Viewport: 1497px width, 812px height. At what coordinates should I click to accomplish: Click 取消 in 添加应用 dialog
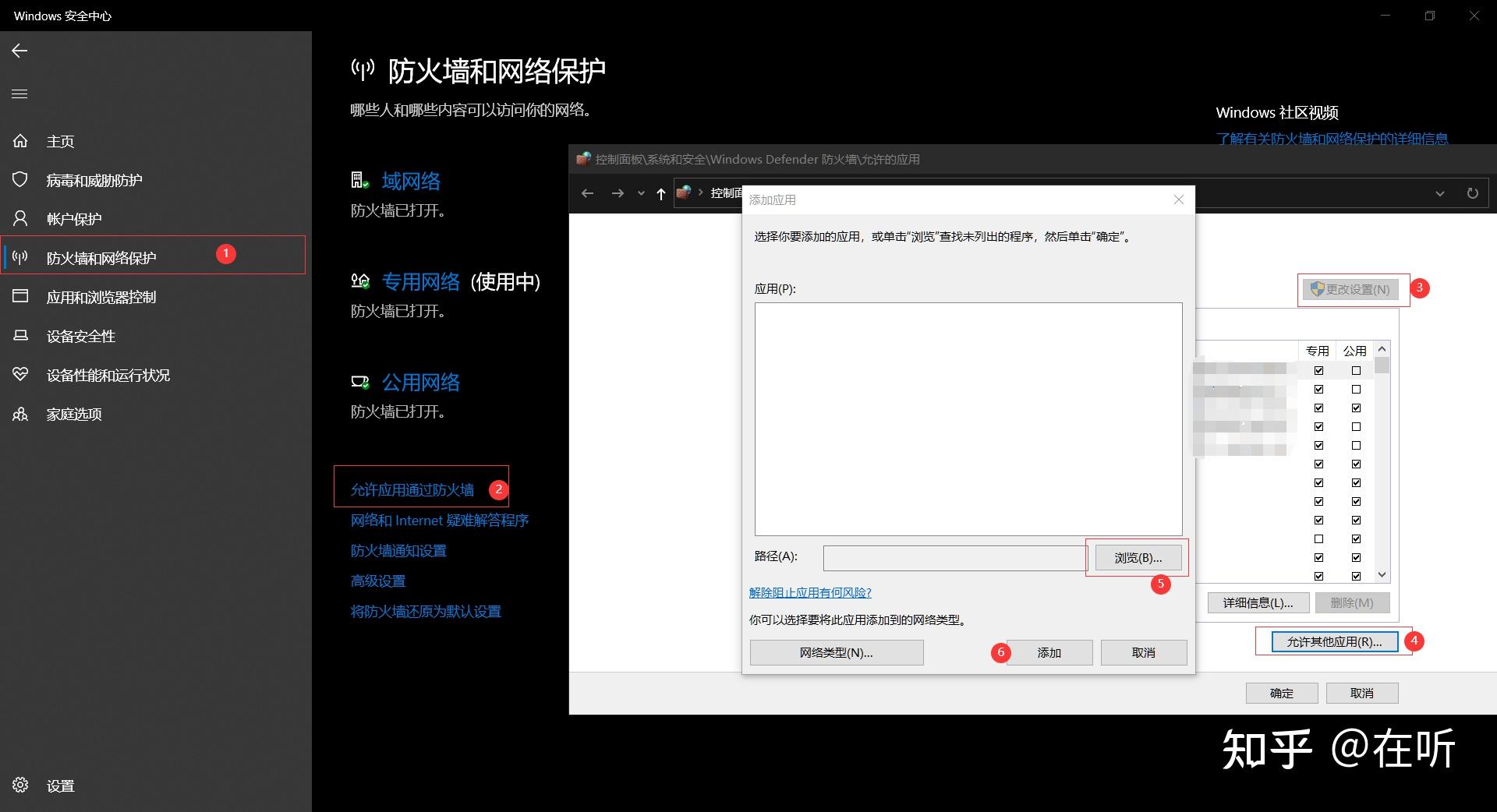pos(1144,652)
